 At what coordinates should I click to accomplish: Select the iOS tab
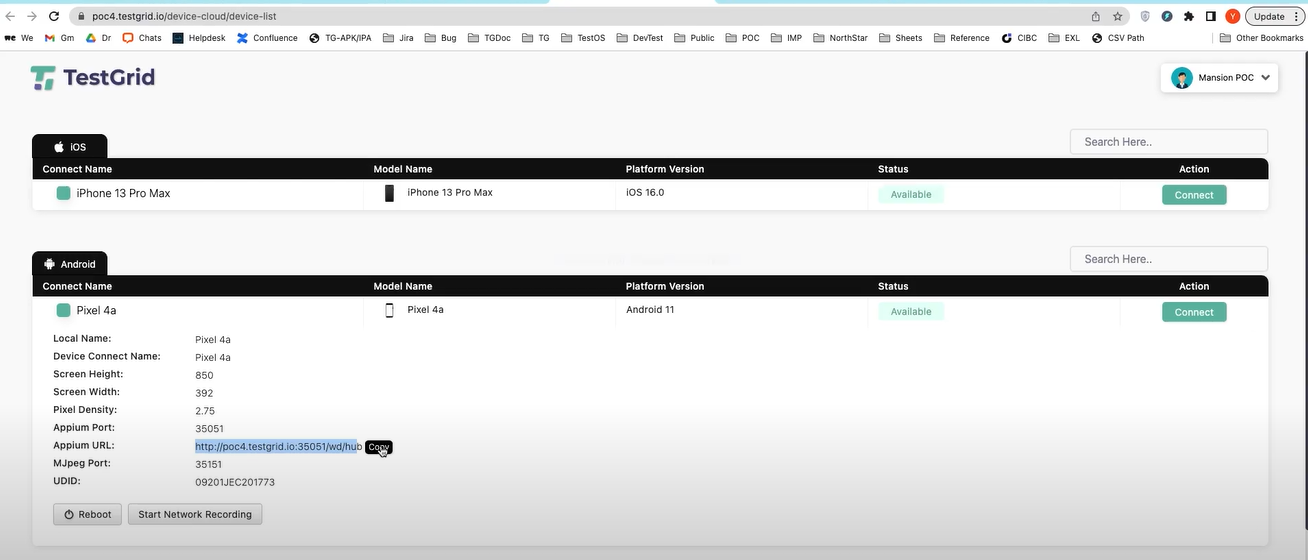click(x=70, y=147)
